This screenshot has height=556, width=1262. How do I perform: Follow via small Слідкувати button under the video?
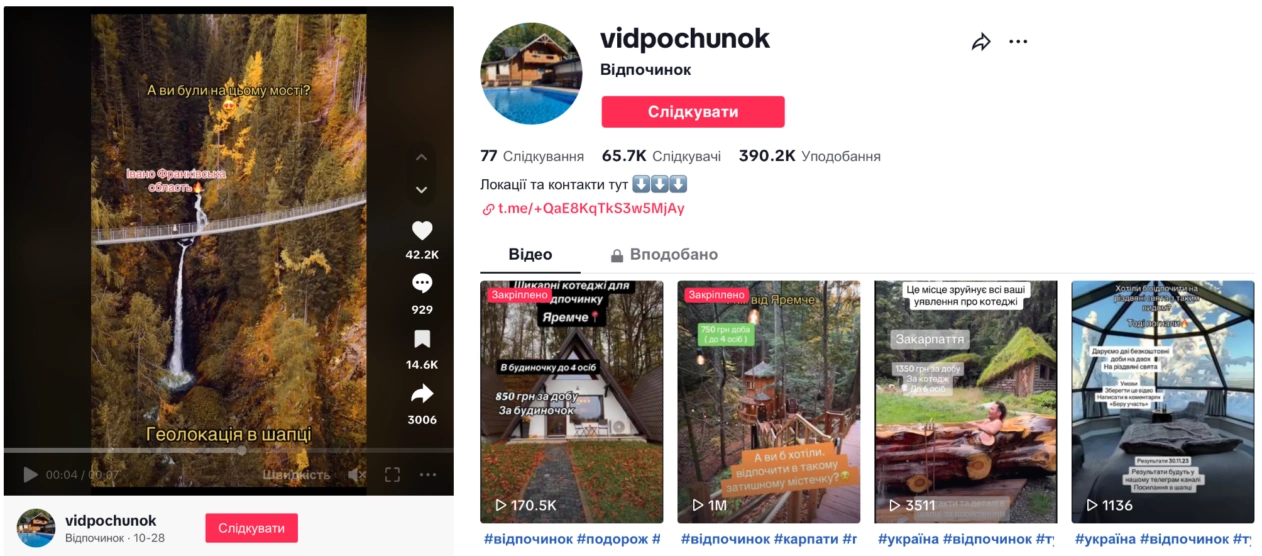(x=252, y=528)
